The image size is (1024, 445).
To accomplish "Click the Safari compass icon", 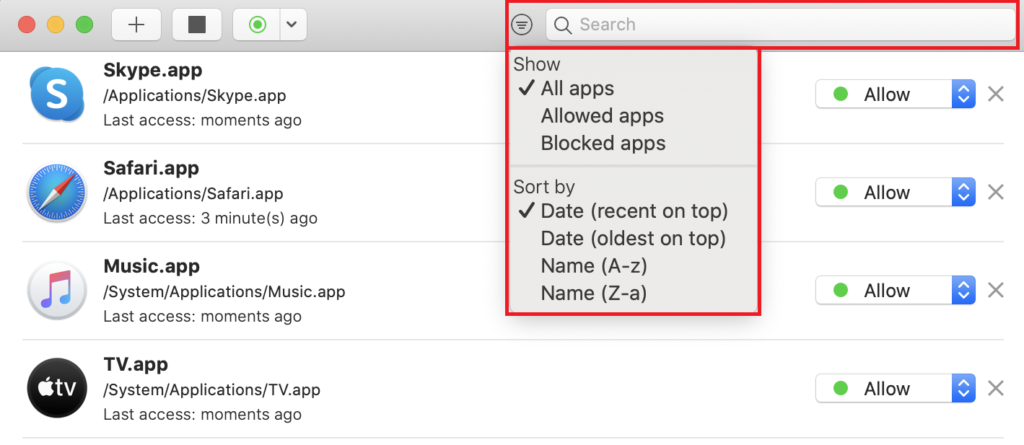I will (54, 192).
